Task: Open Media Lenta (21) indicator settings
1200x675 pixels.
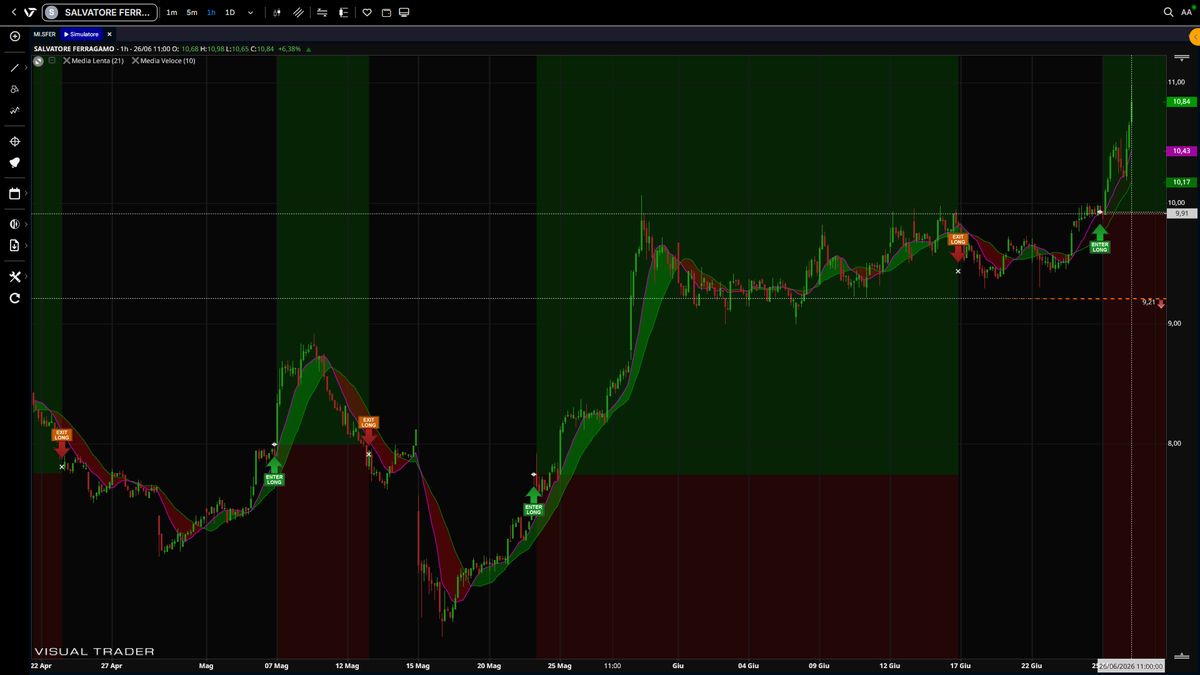Action: click(97, 60)
